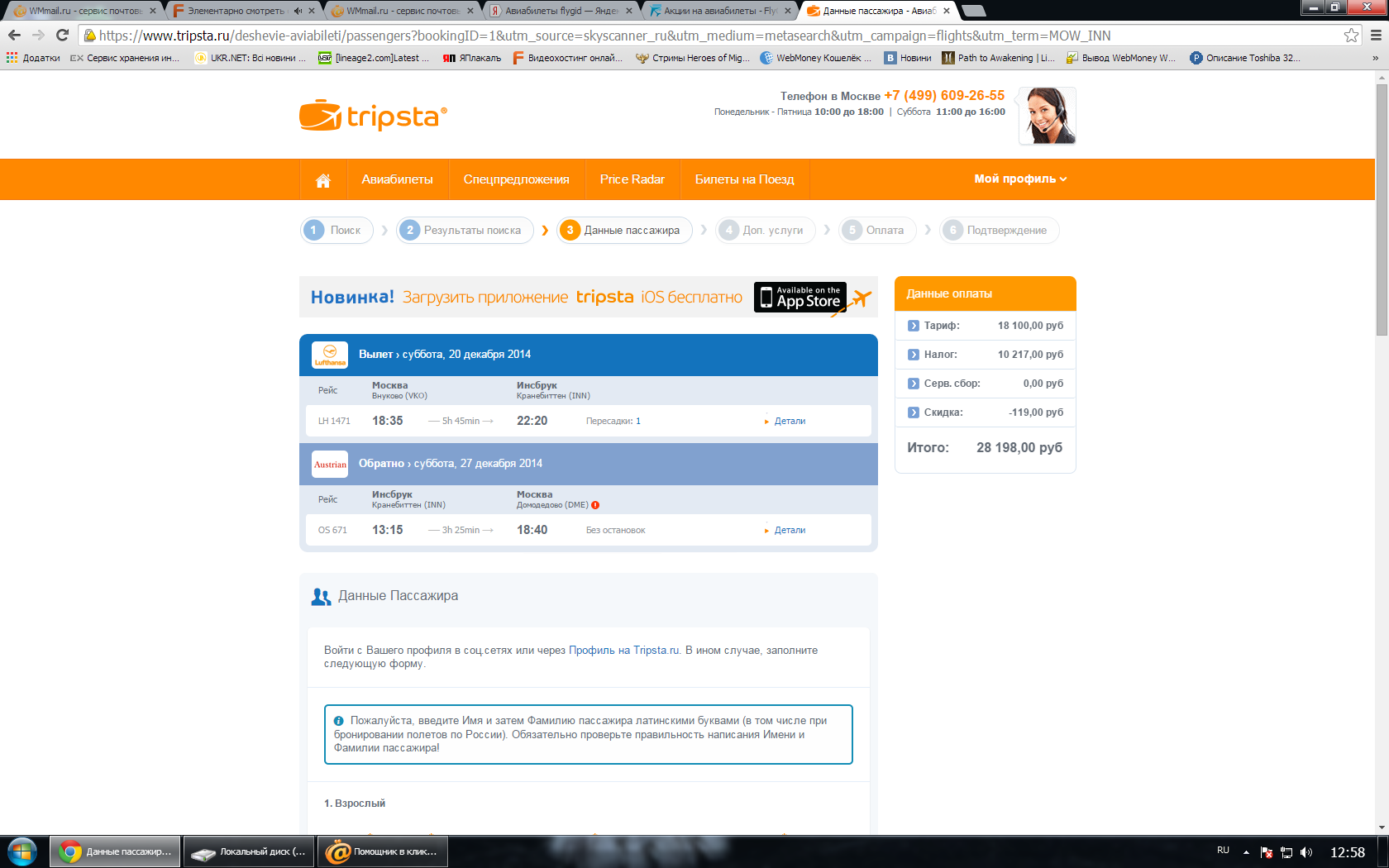Click step 3 Данные пассажира
1389x868 pixels.
(623, 231)
